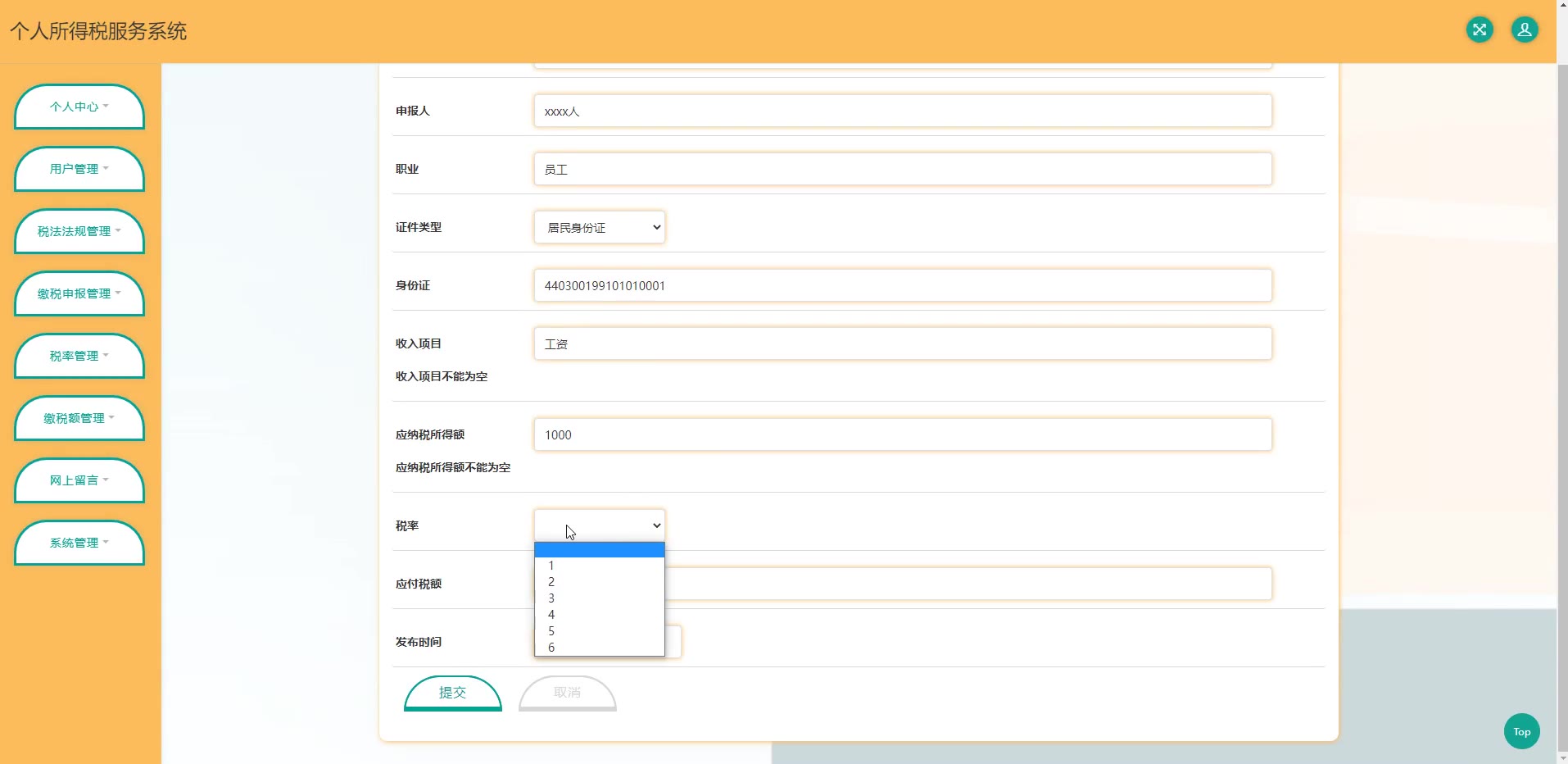
Task: Submit the form with 提交 button
Action: [452, 693]
